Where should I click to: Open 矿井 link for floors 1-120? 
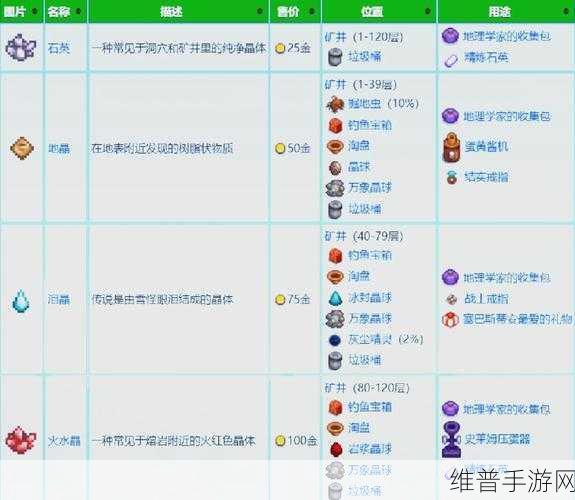pyautogui.click(x=336, y=37)
